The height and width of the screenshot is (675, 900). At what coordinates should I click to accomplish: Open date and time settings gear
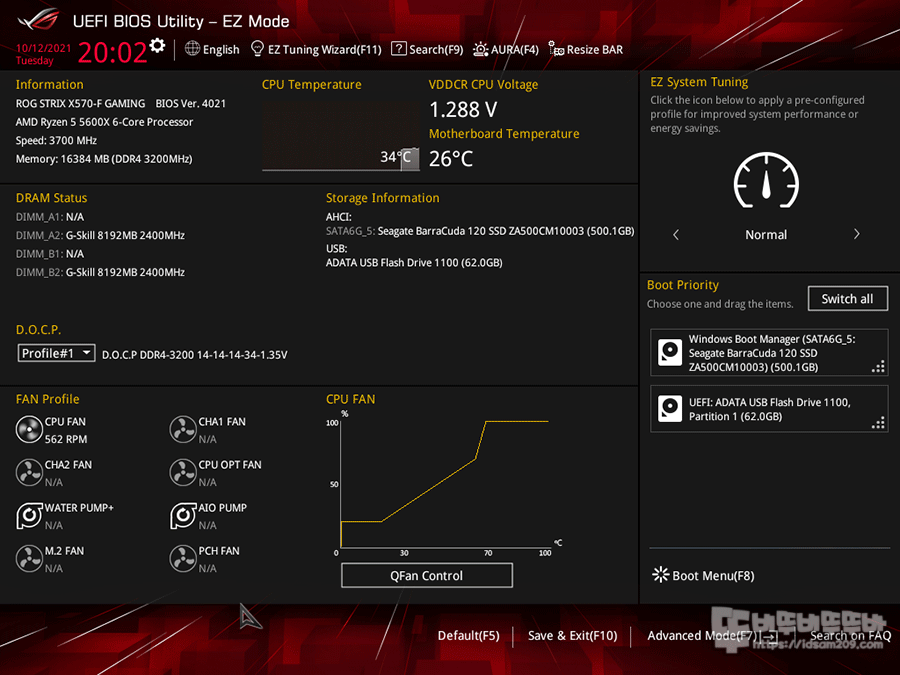click(157, 45)
